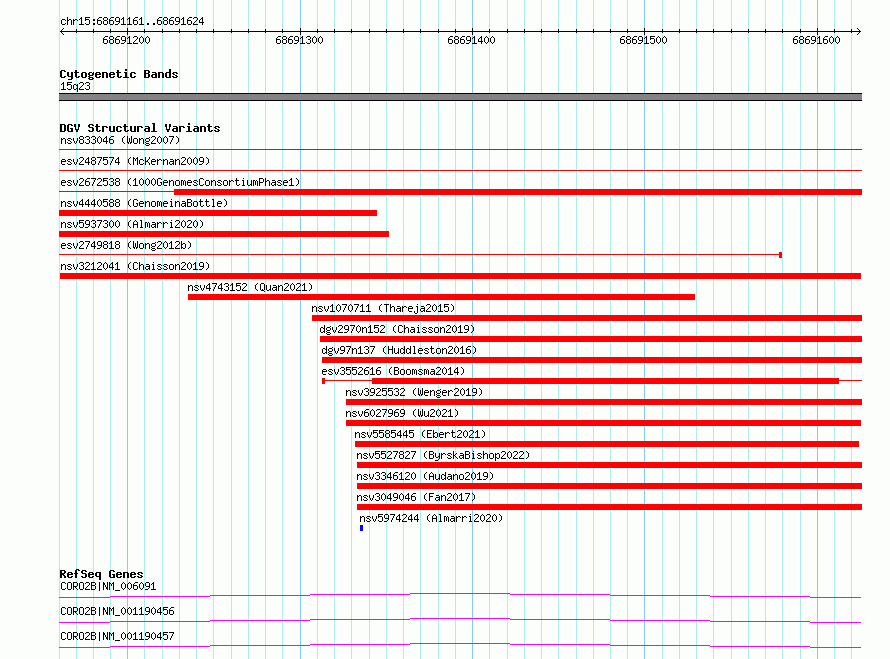Click the Cytogenetic Bands track title

point(119,74)
